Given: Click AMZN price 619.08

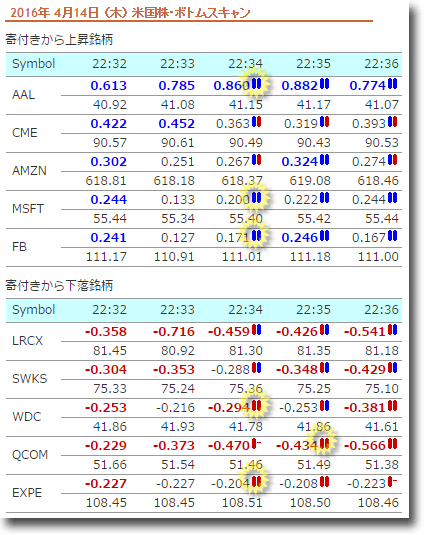Looking at the screenshot, I should 310,180.
